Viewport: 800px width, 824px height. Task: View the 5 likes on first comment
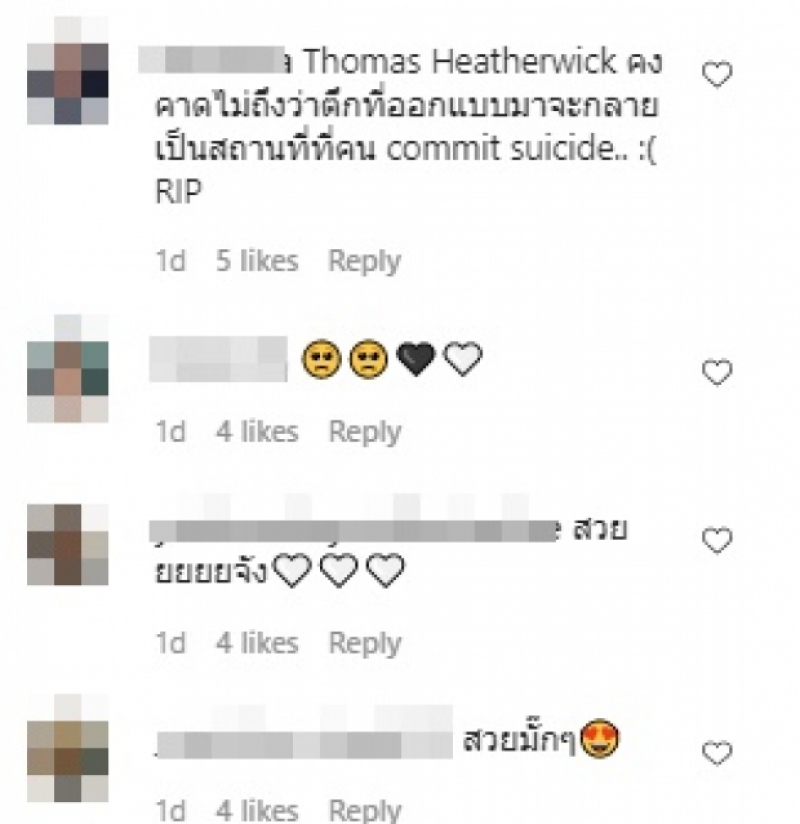257,261
